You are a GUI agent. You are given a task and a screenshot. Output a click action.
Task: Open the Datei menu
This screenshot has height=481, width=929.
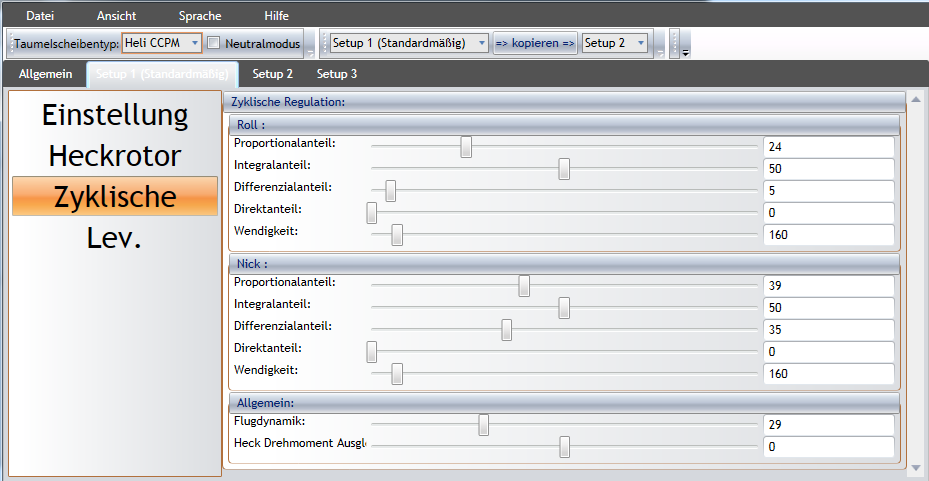(40, 16)
